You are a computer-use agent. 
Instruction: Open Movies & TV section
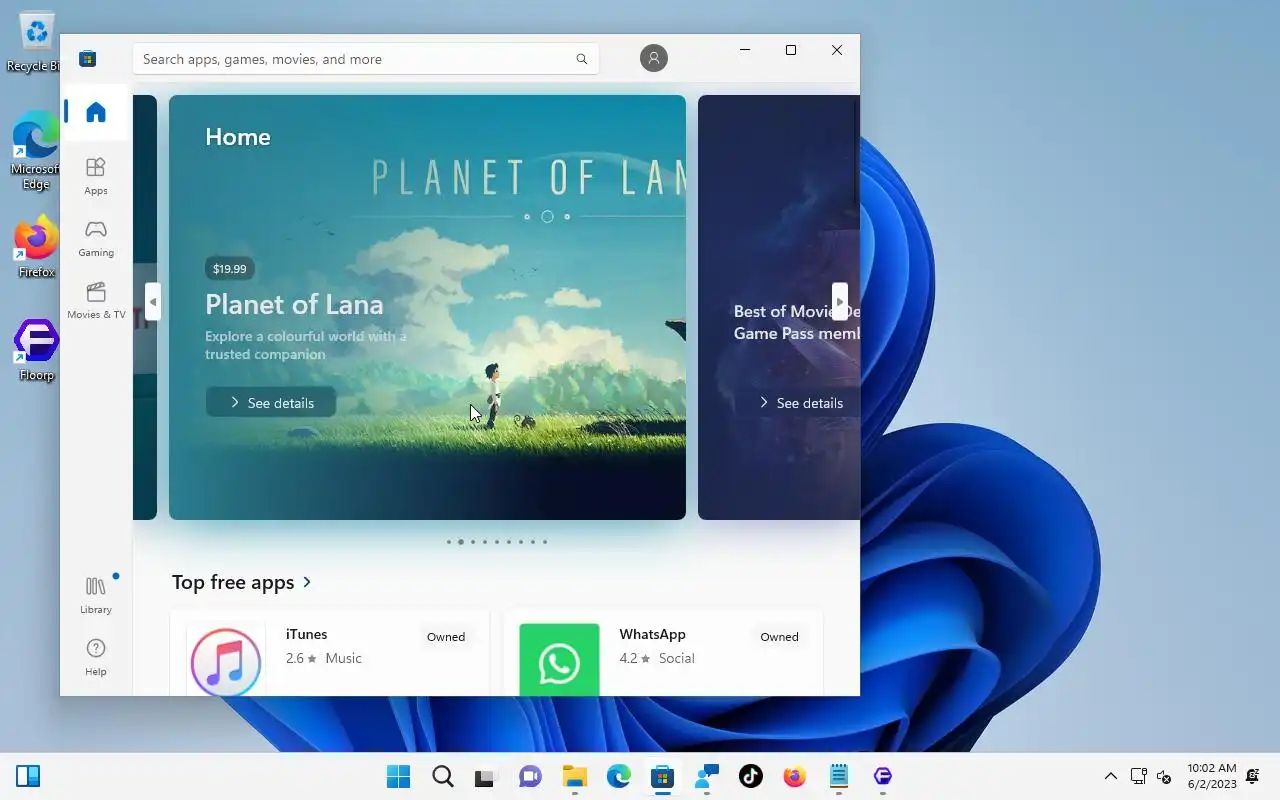pyautogui.click(x=96, y=301)
